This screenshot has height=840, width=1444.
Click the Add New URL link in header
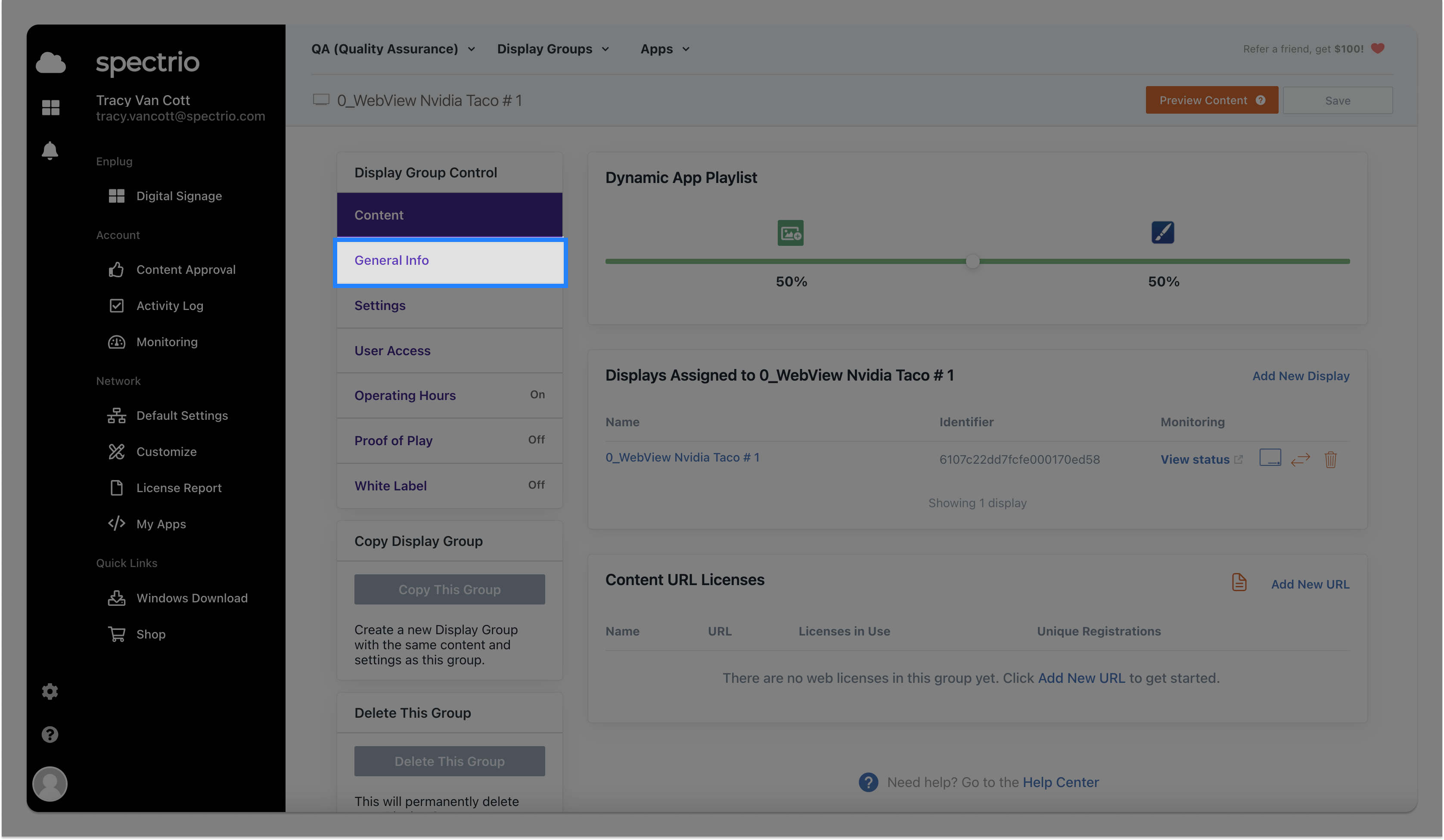tap(1310, 584)
